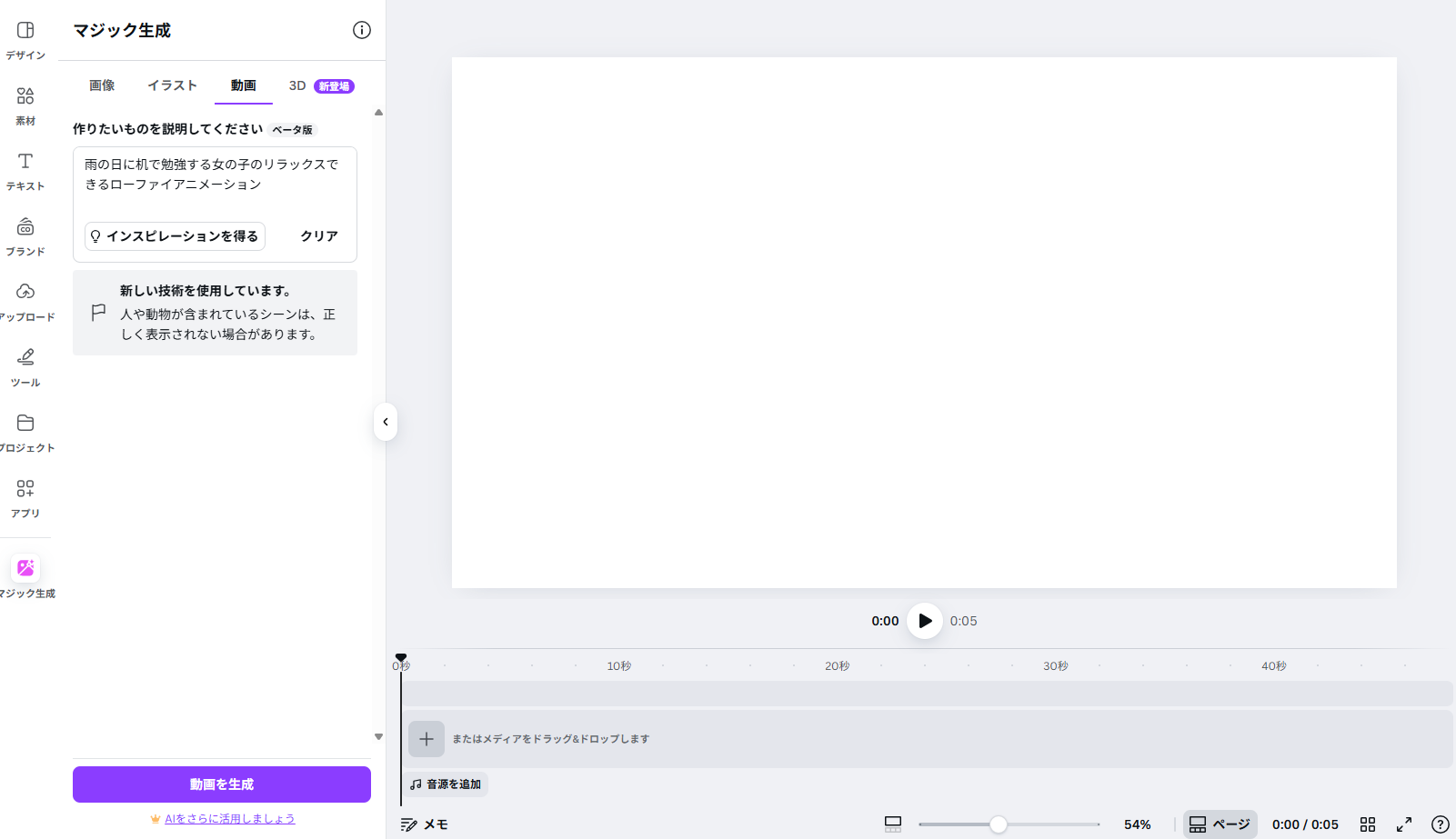Screen dimensions: 1456x839
Task: Open the プロジェクト folder panel
Action: coord(25,433)
